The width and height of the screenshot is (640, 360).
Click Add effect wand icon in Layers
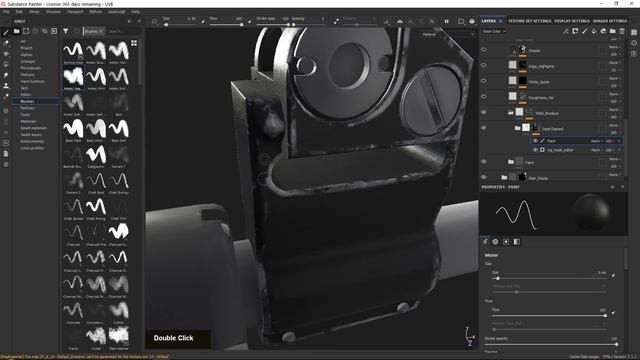coord(566,31)
